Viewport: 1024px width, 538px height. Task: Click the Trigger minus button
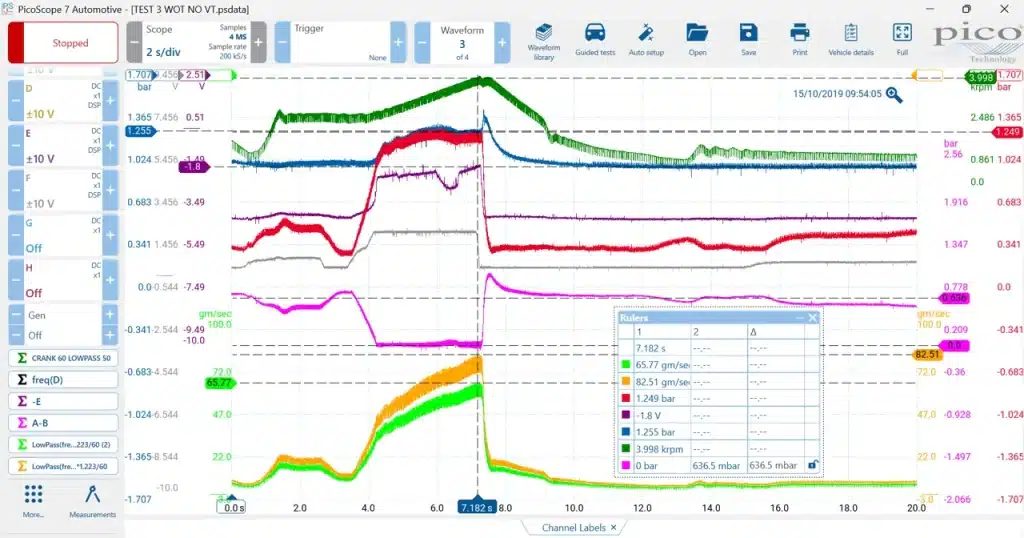click(282, 42)
